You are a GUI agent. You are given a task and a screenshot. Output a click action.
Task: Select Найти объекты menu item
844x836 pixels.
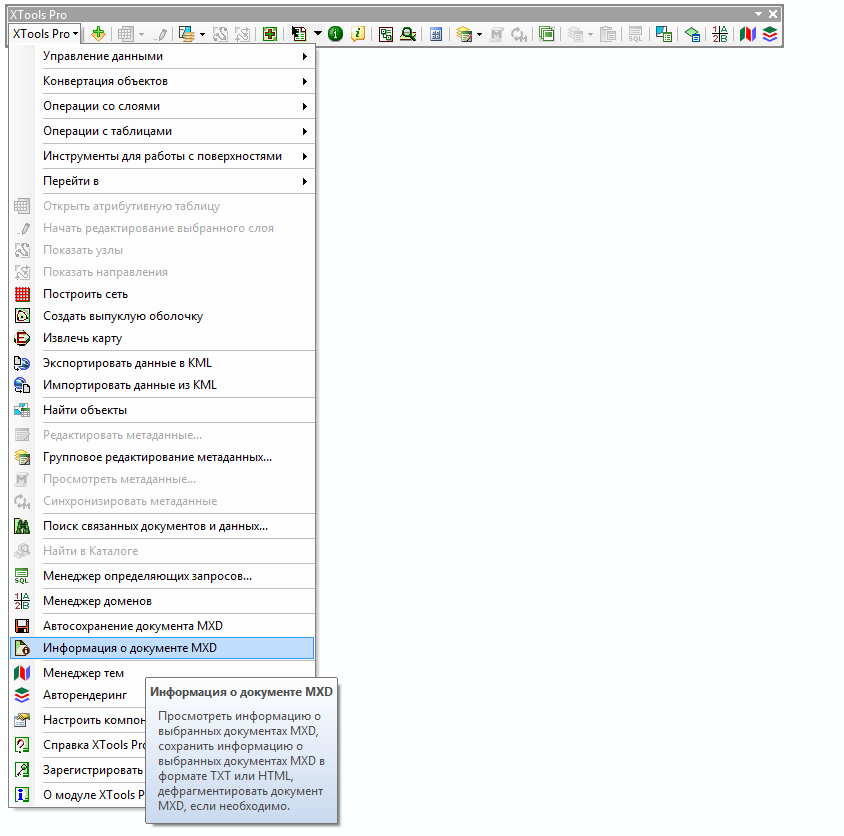coord(162,410)
